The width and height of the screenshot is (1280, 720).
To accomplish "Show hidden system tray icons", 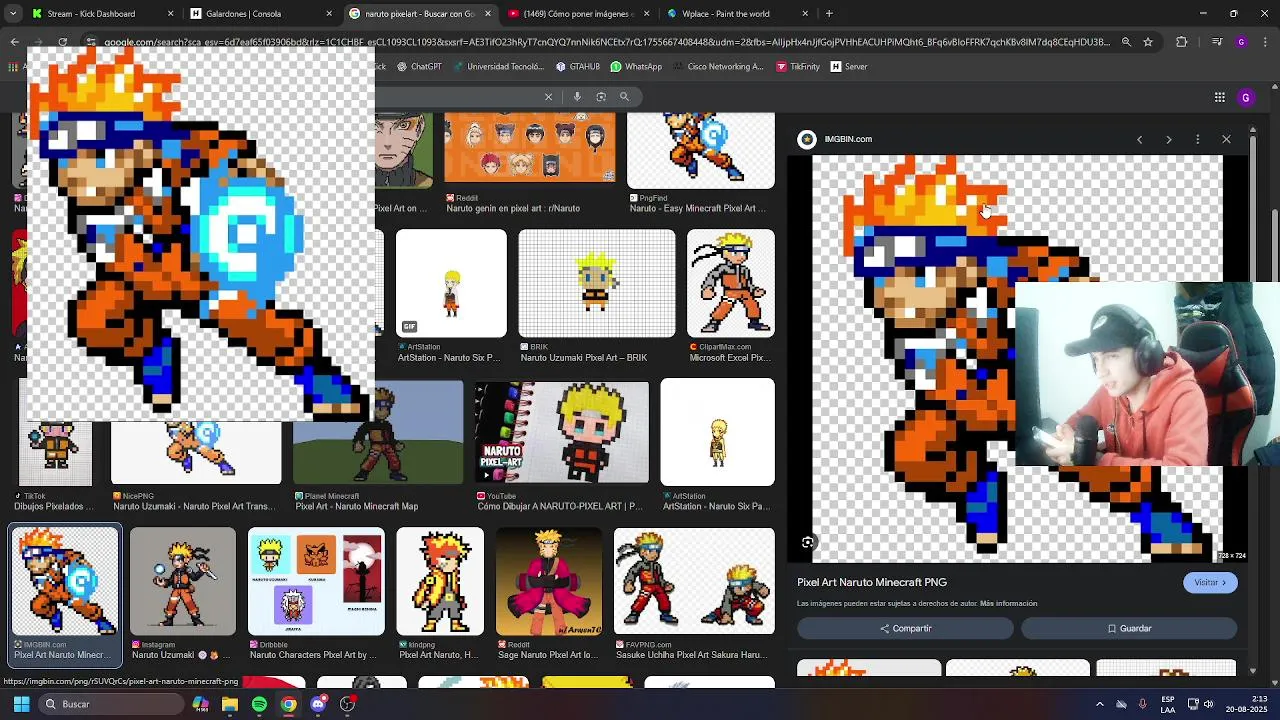I will (x=1099, y=704).
